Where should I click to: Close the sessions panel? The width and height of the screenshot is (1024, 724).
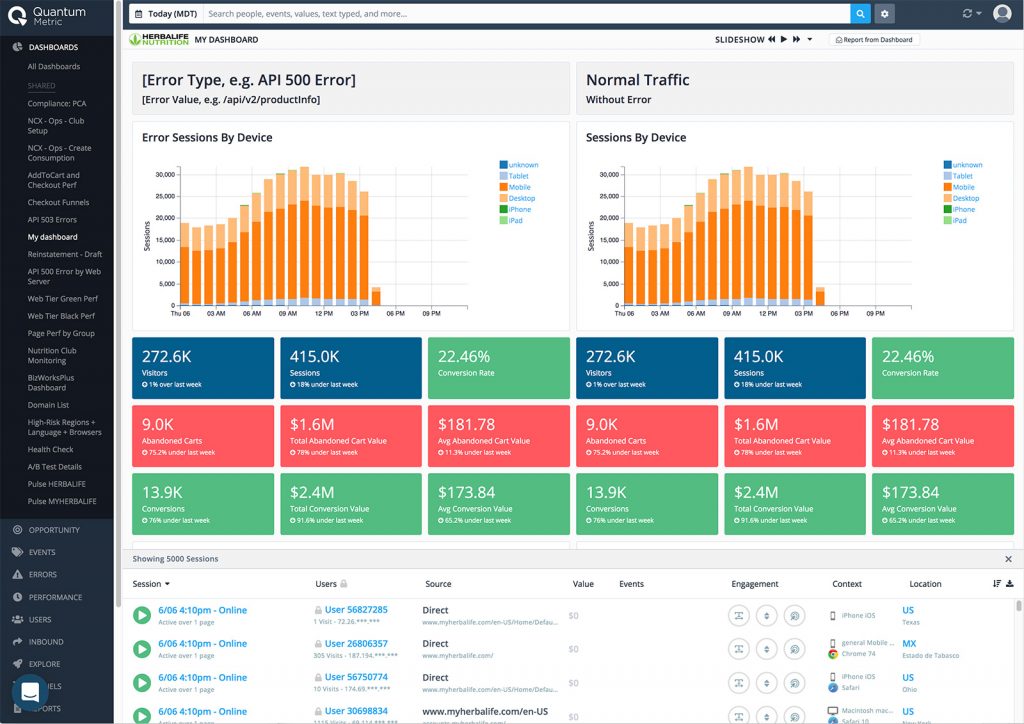(1008, 559)
